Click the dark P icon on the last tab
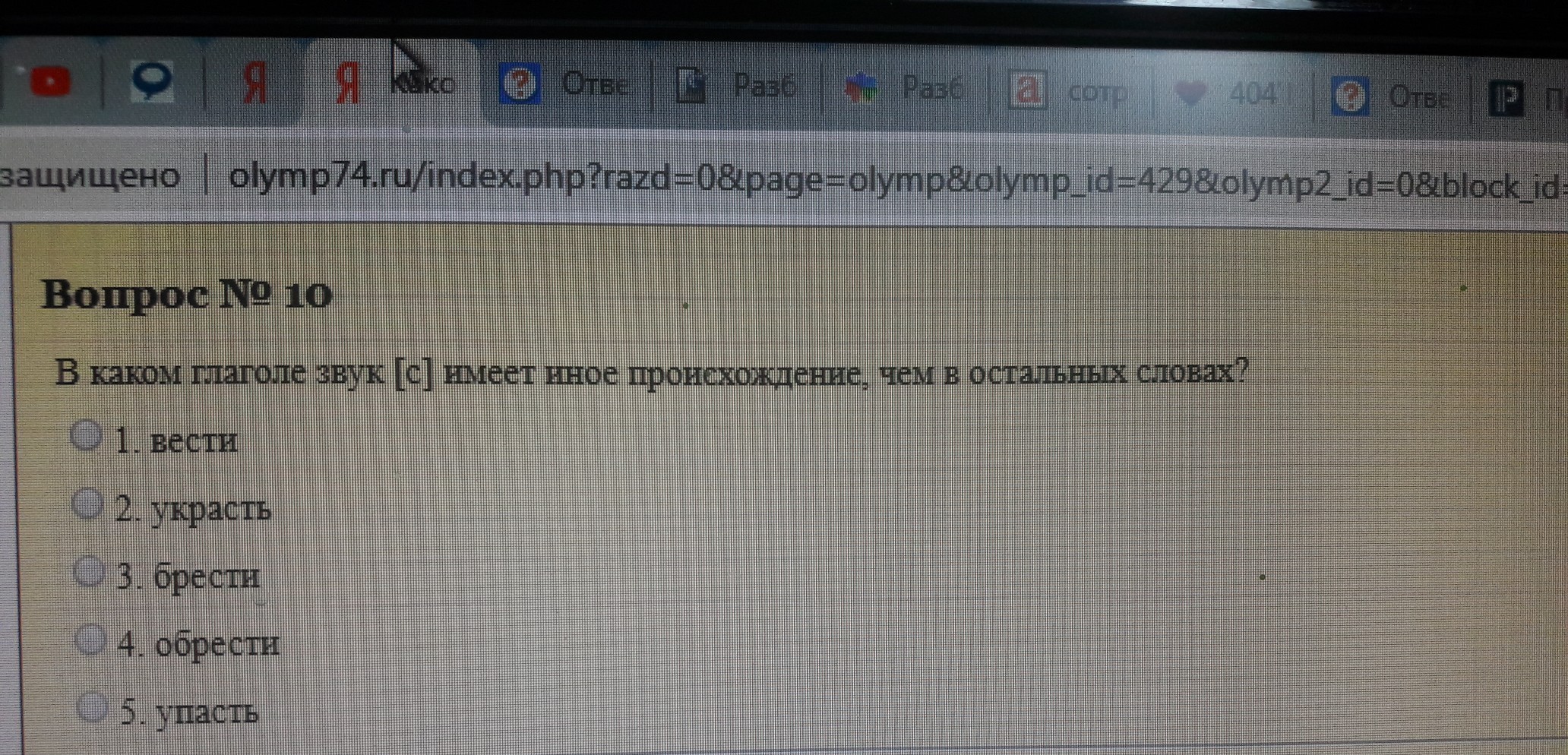The image size is (1568, 755). pos(1507,99)
